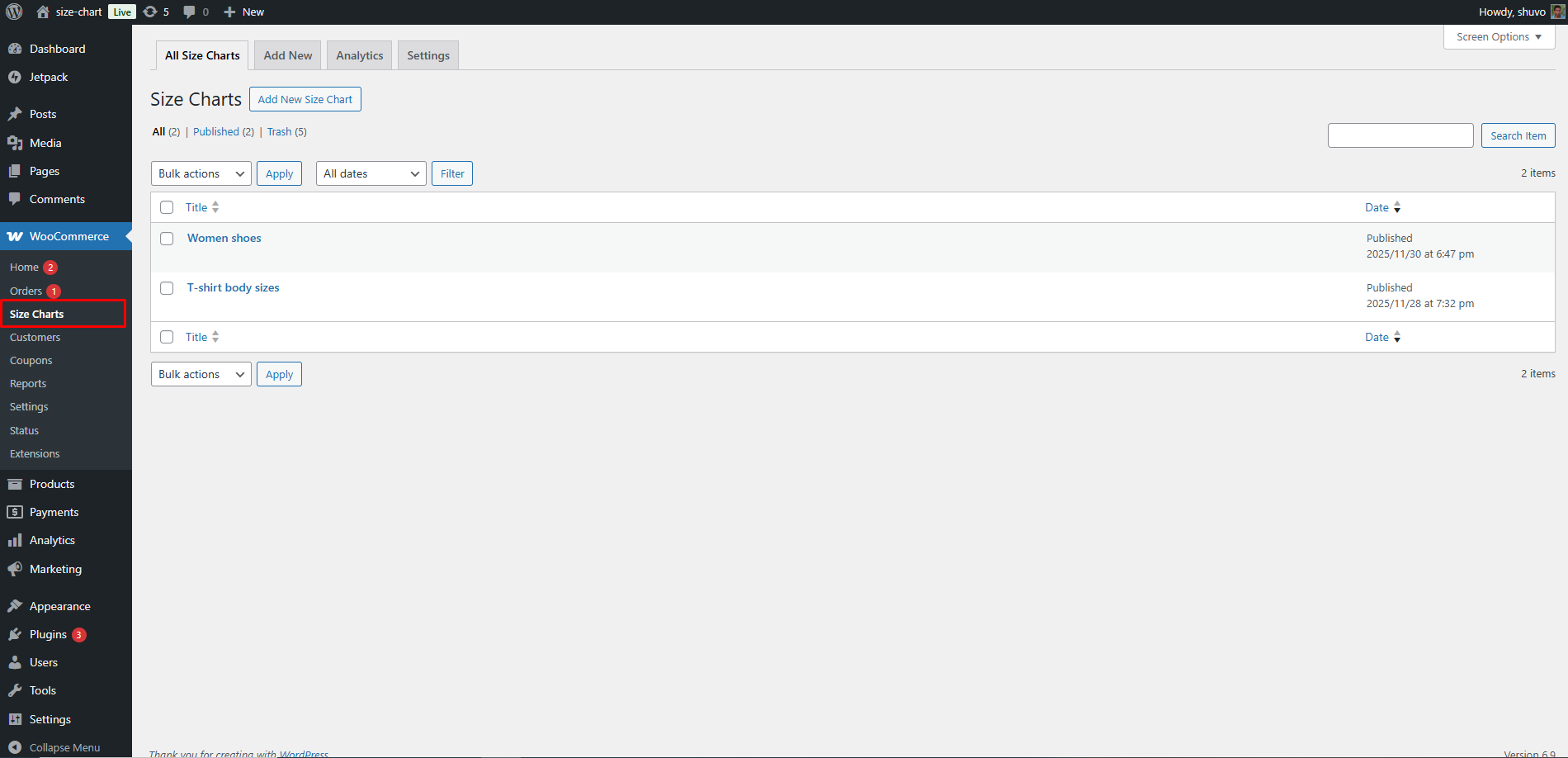The width and height of the screenshot is (1568, 758).
Task: Check the select-all box in table header
Action: point(167,207)
